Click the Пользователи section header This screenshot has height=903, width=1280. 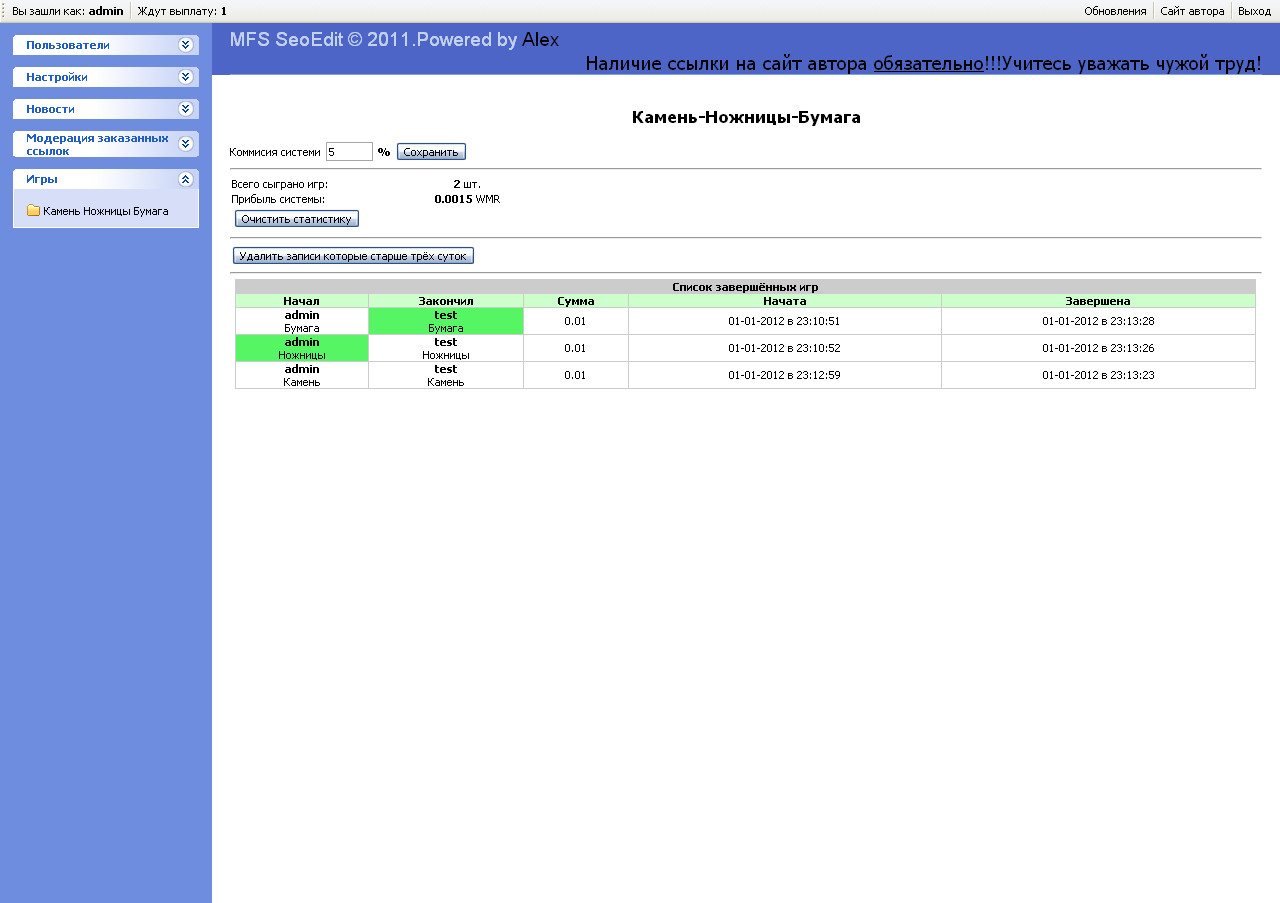(x=68, y=45)
